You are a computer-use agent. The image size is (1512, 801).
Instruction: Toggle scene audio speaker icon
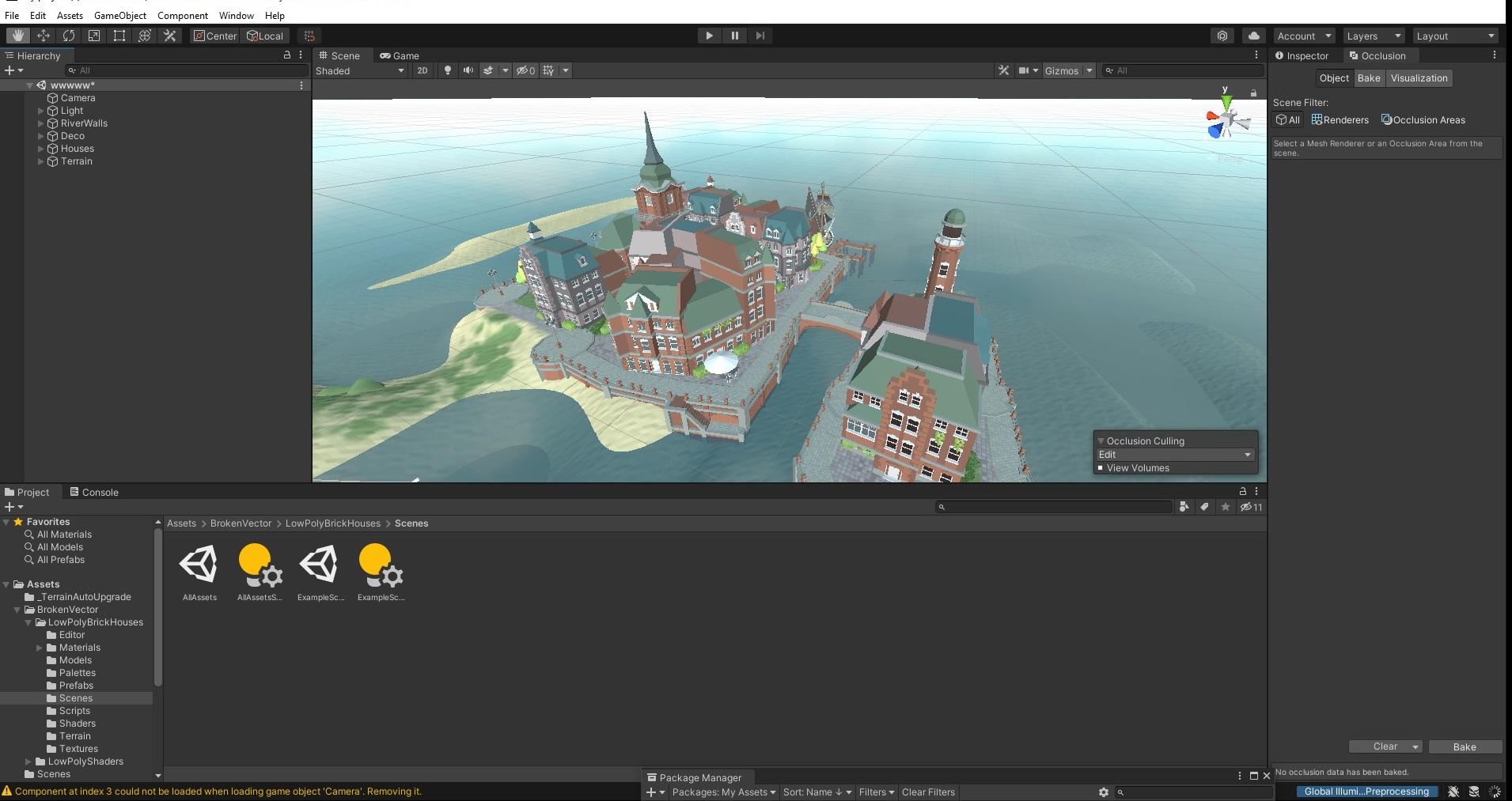(x=468, y=70)
